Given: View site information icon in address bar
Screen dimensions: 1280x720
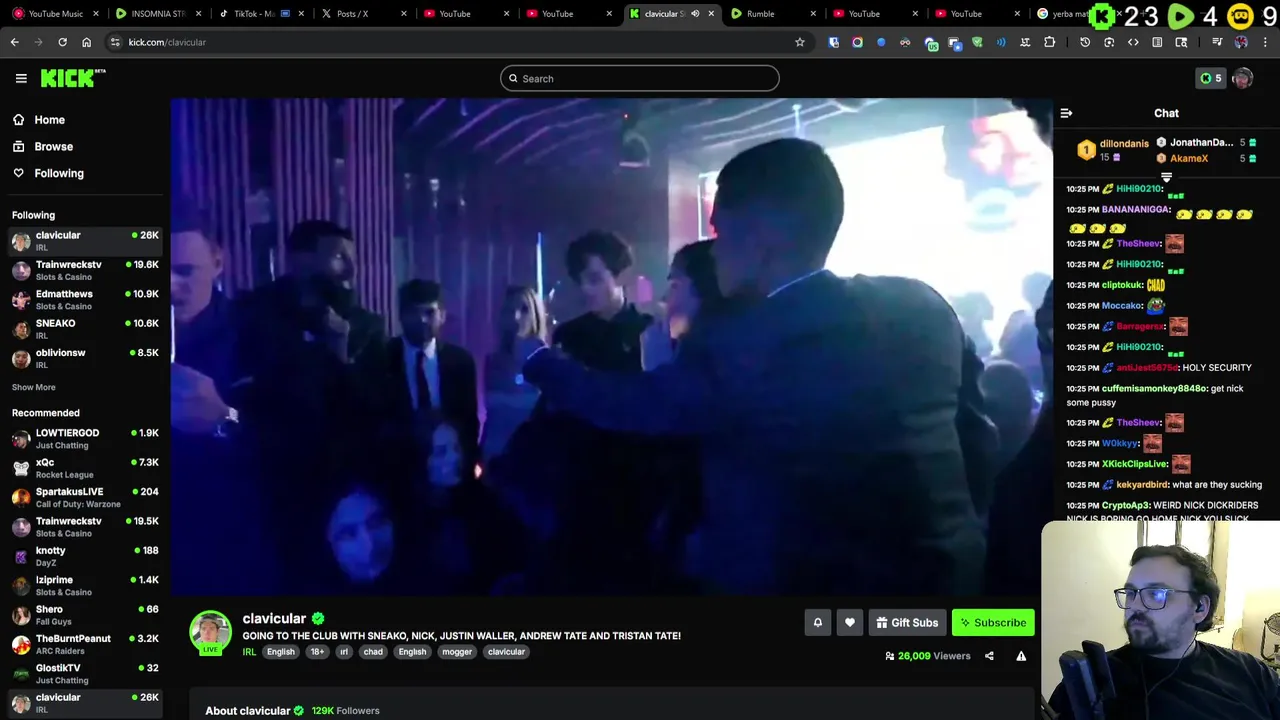Looking at the screenshot, I should click(115, 42).
